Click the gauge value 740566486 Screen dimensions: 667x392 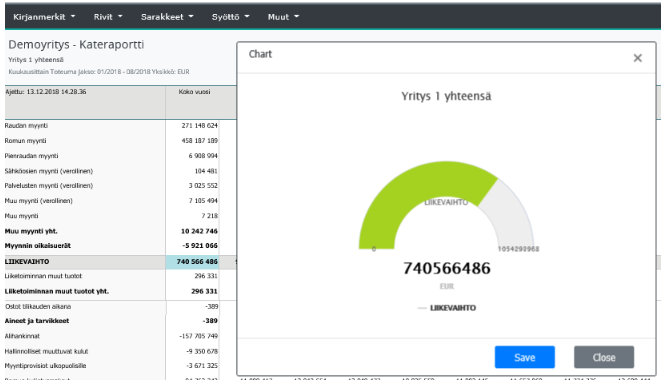tap(447, 268)
